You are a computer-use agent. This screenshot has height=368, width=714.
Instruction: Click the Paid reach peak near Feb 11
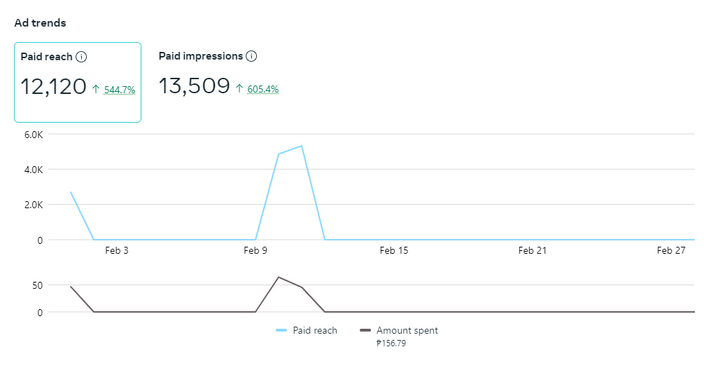click(301, 146)
